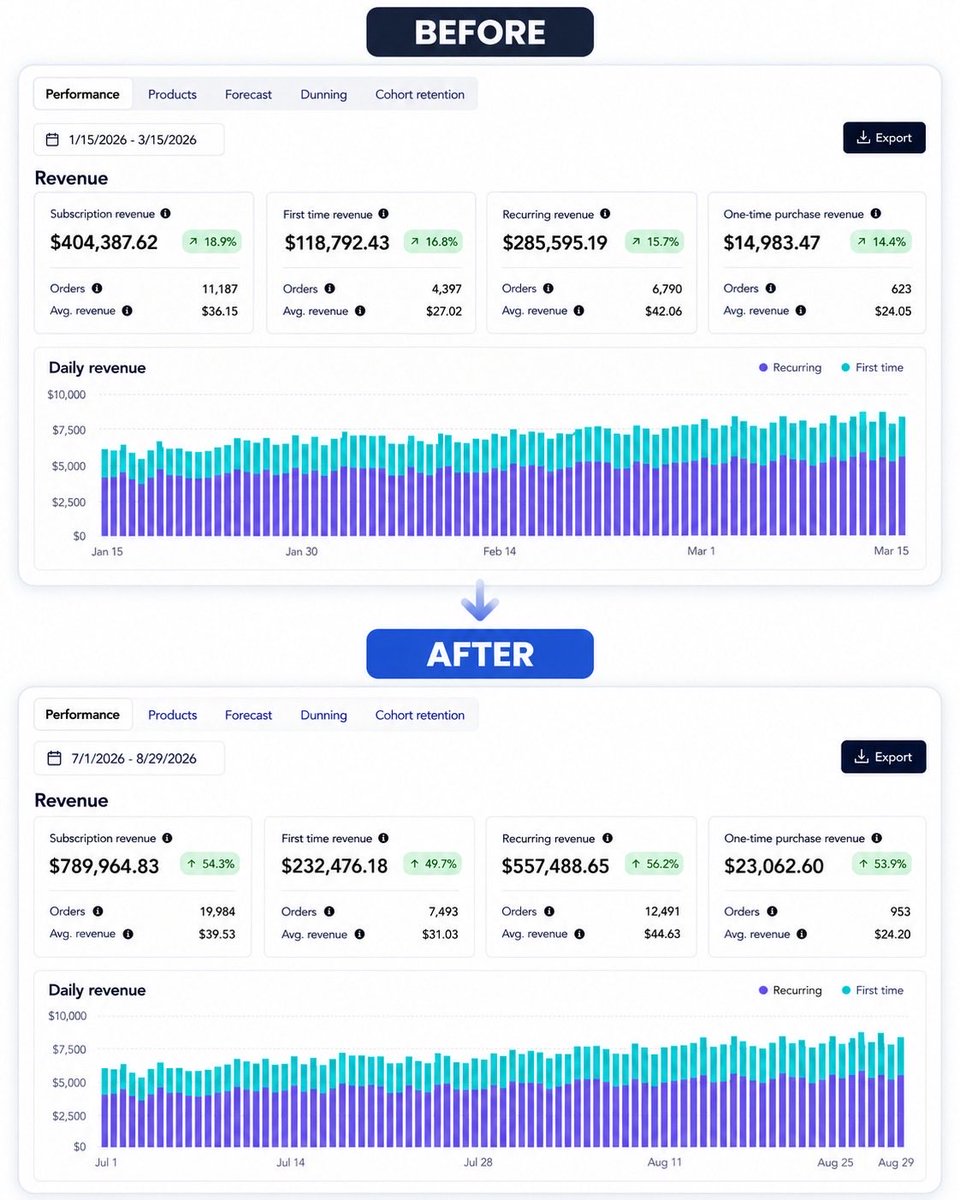Viewport: 960px width, 1200px height.
Task: Click the $404,387.62 subscription revenue value
Action: coord(104,242)
